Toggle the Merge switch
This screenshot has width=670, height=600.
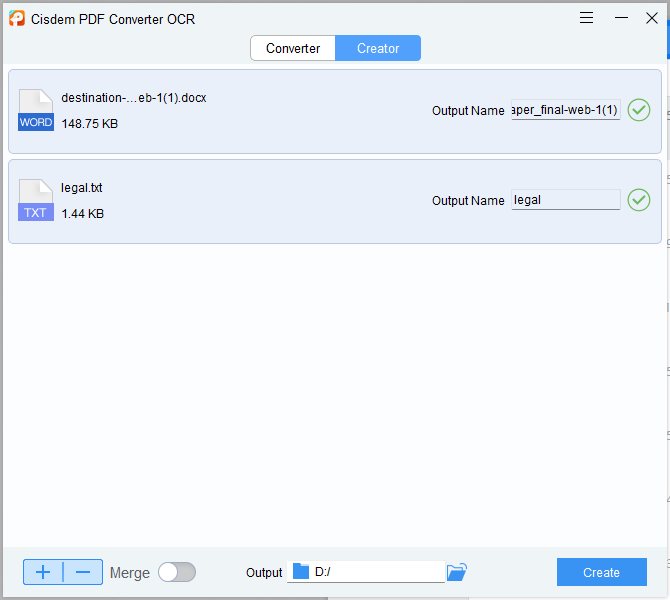click(x=177, y=572)
